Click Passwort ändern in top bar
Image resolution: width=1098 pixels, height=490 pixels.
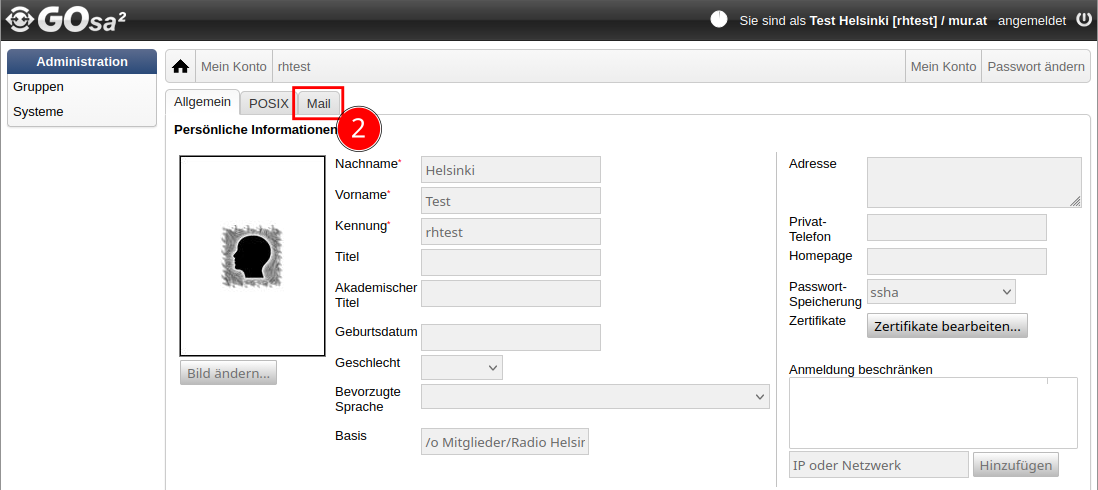1035,67
